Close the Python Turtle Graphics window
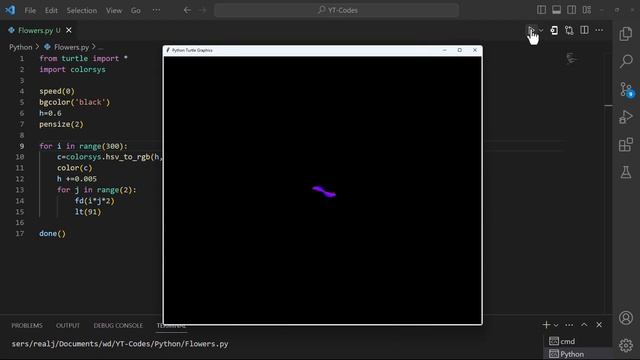The image size is (640, 360). pos(475,50)
